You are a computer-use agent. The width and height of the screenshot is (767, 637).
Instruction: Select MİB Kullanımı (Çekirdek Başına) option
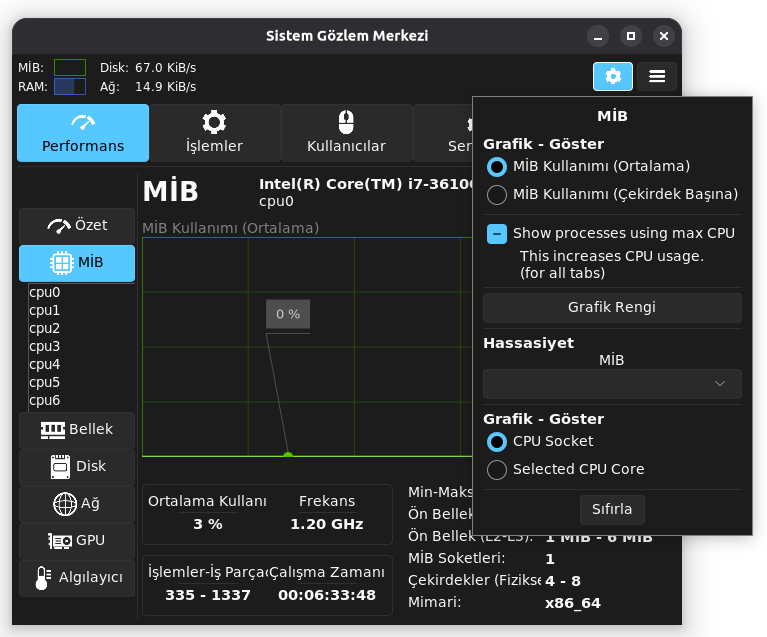[497, 194]
